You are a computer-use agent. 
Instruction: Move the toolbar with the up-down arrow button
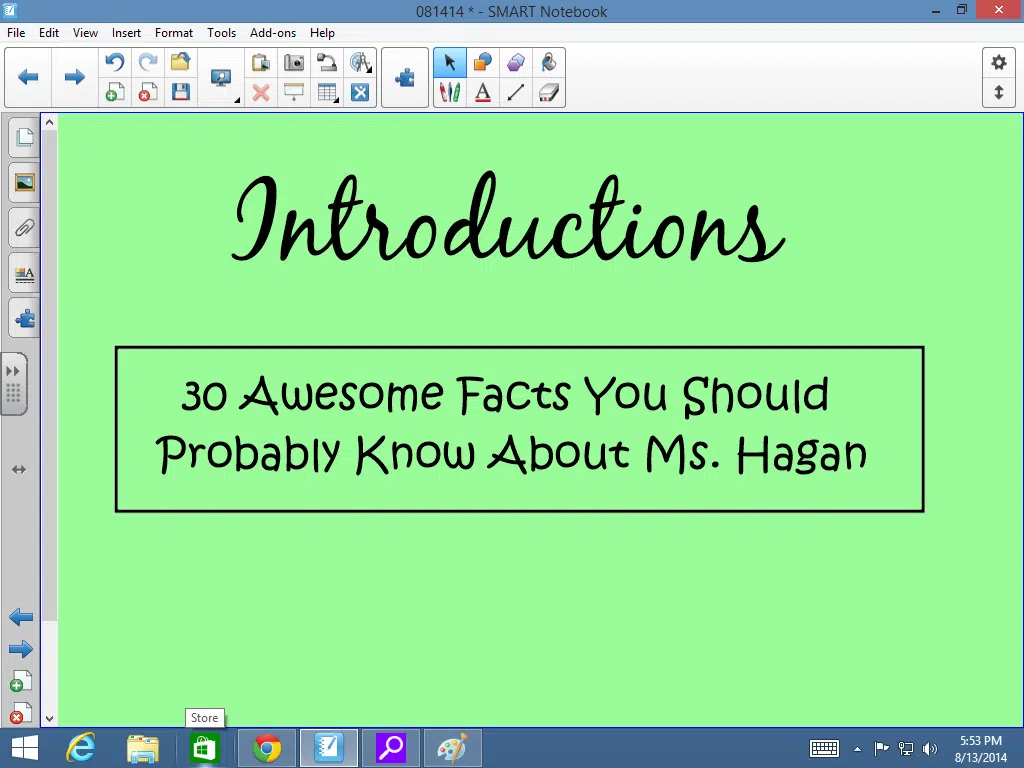(999, 93)
